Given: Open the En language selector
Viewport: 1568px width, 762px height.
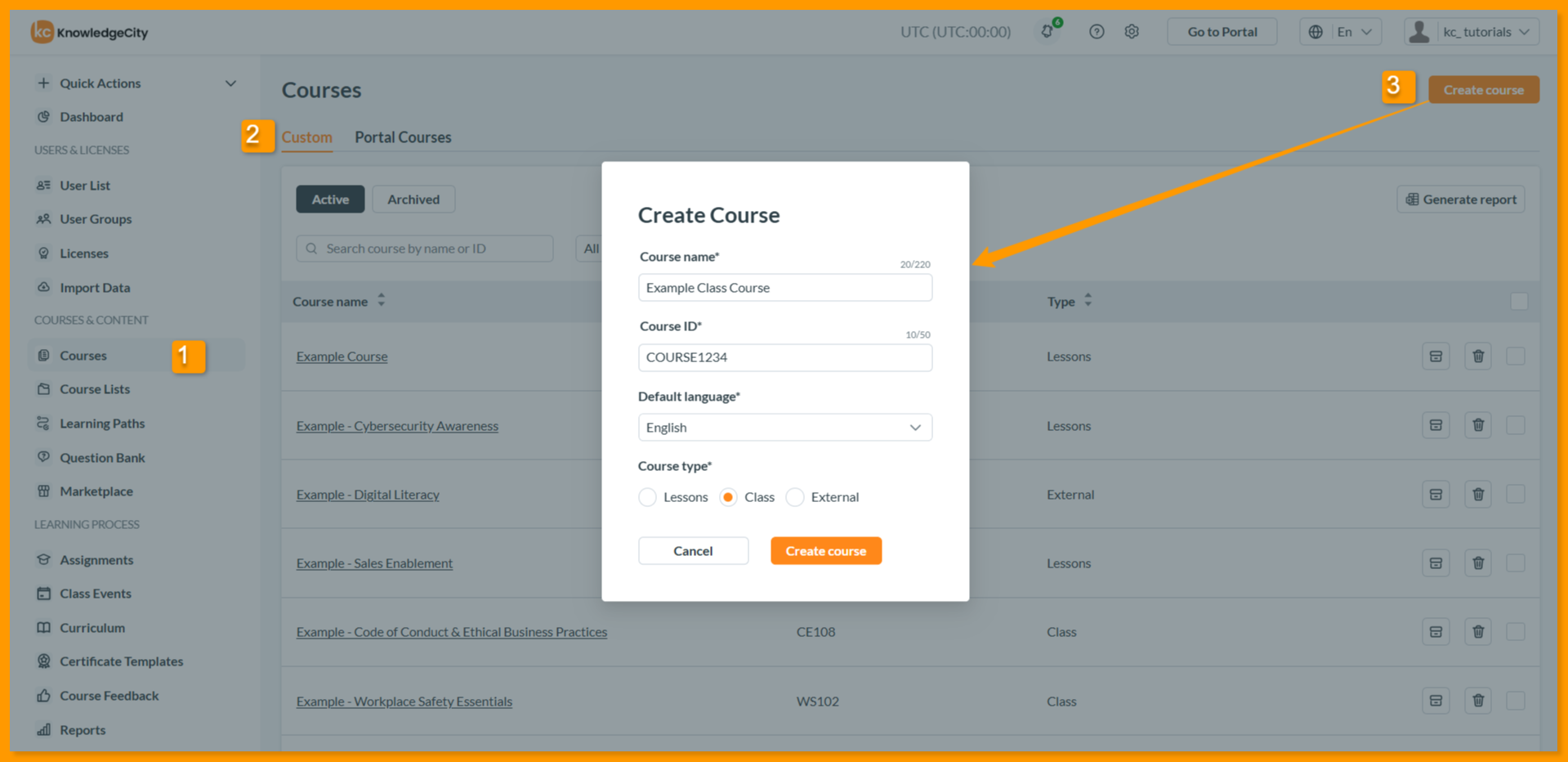Looking at the screenshot, I should 1341,32.
